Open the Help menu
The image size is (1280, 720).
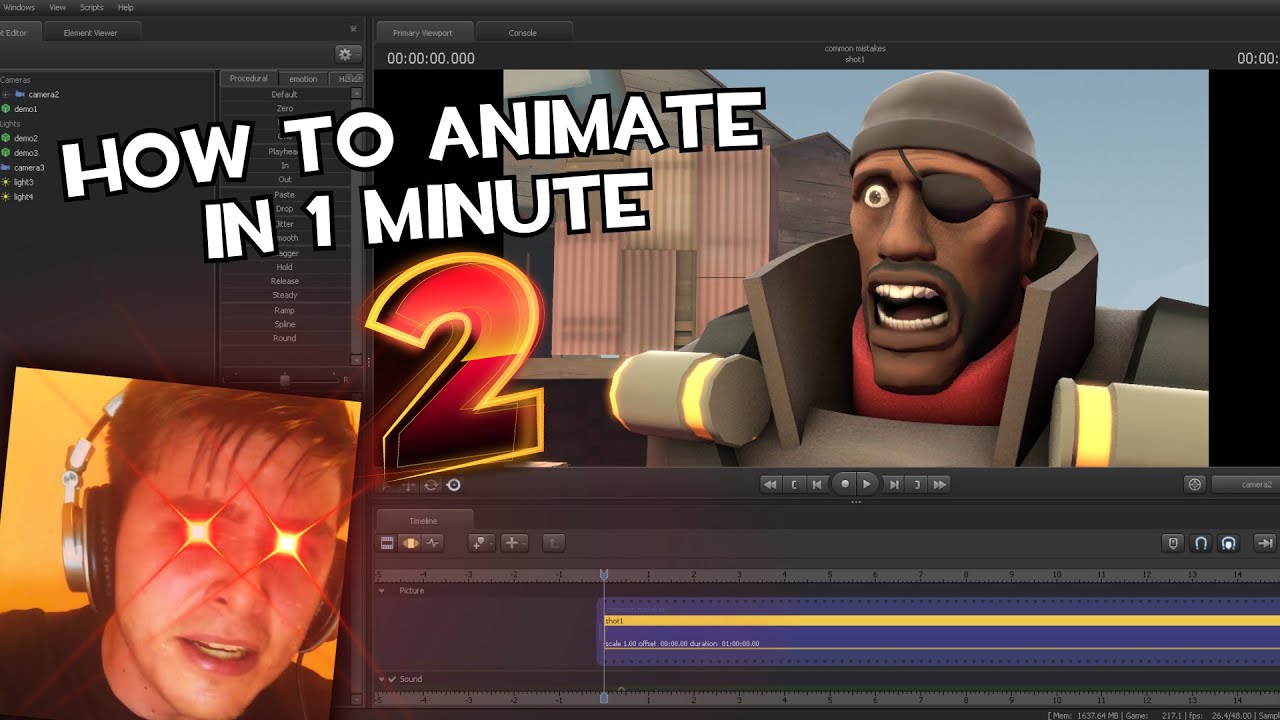(125, 7)
